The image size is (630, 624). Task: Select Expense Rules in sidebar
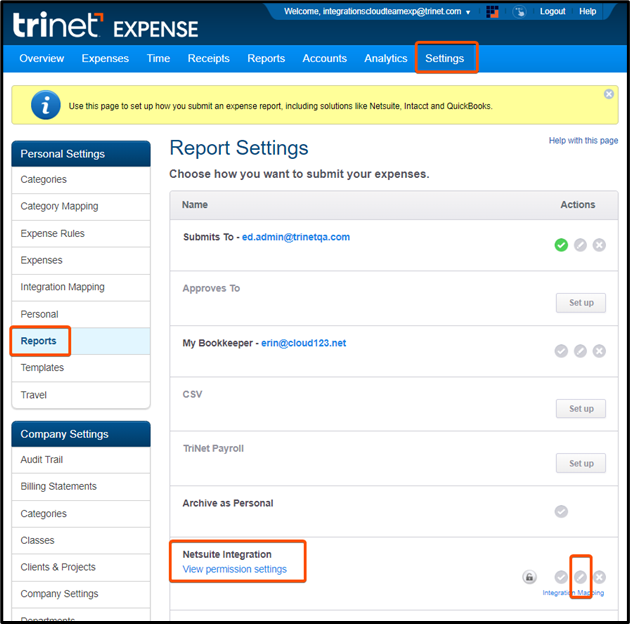click(81, 233)
